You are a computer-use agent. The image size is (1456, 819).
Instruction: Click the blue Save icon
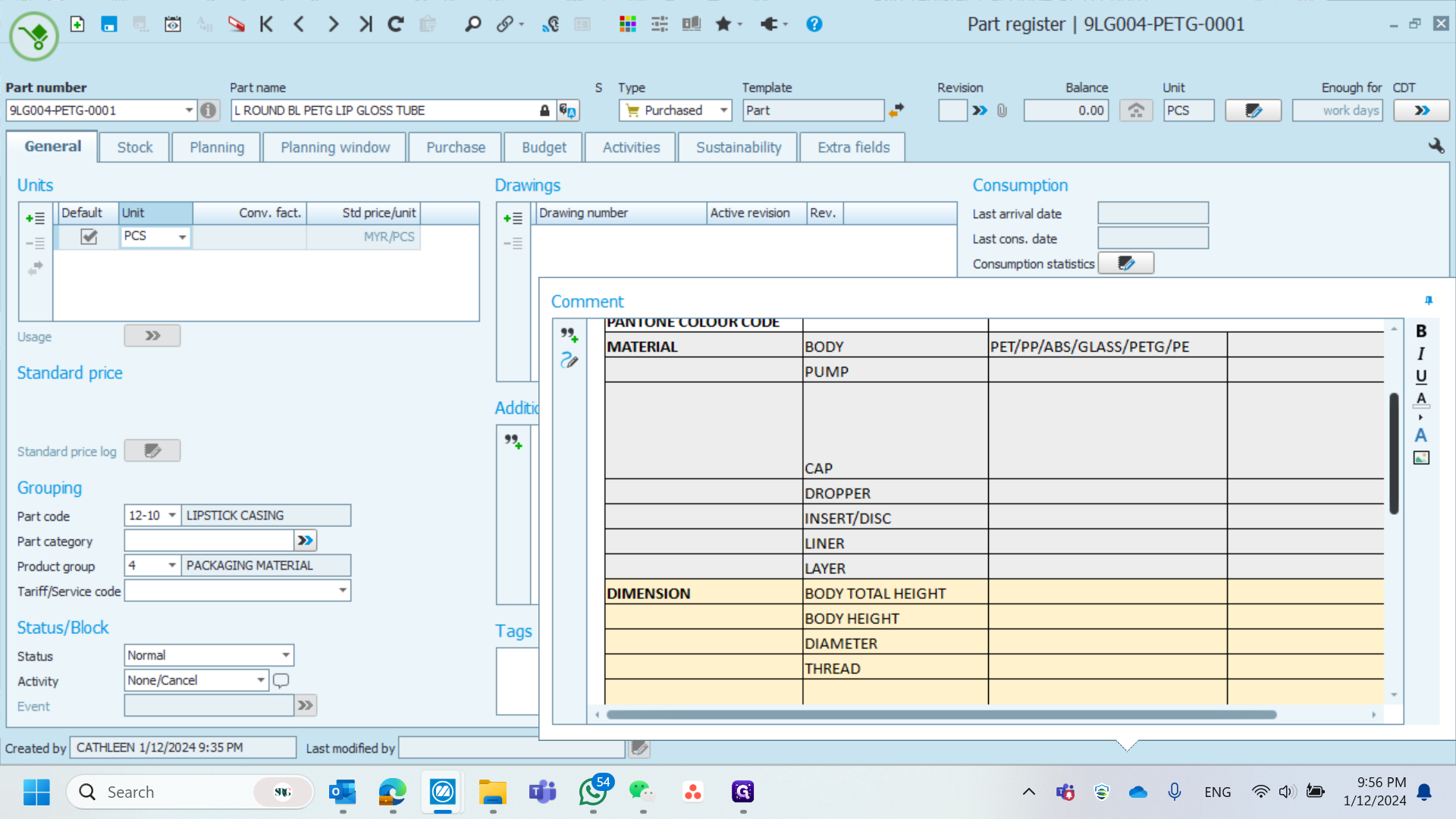(109, 24)
